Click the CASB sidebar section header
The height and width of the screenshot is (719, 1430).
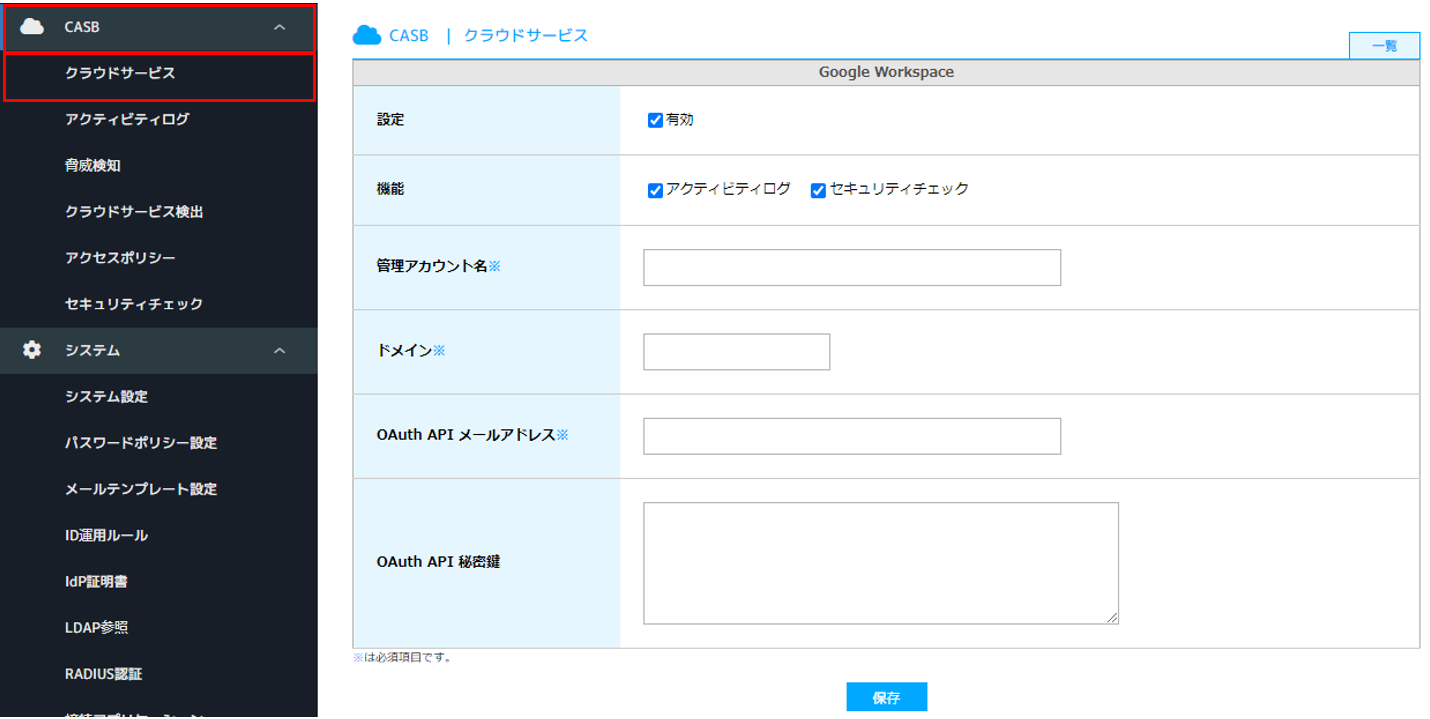[x=159, y=27]
